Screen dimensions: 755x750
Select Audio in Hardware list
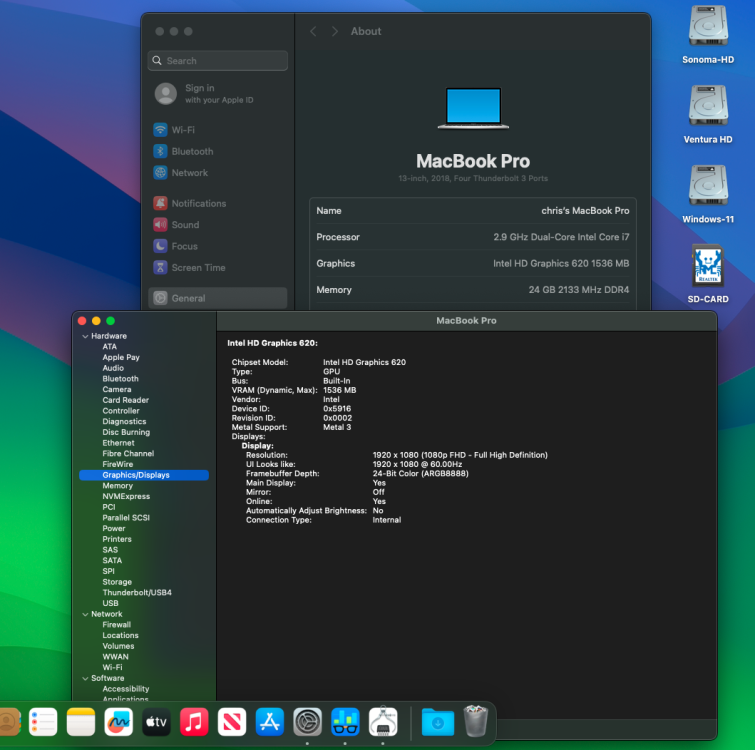pyautogui.click(x=113, y=368)
